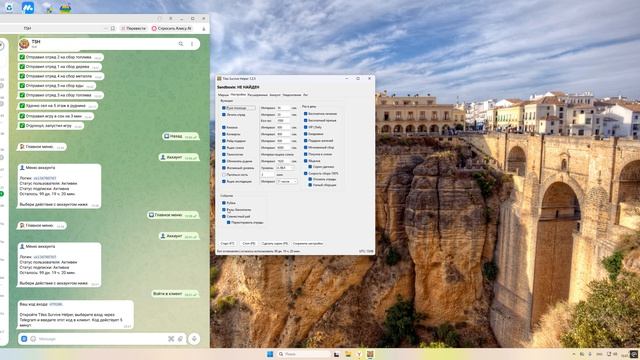Show hidden system tray icons chevron
Viewport: 640px width, 360px height.
pos(573,354)
